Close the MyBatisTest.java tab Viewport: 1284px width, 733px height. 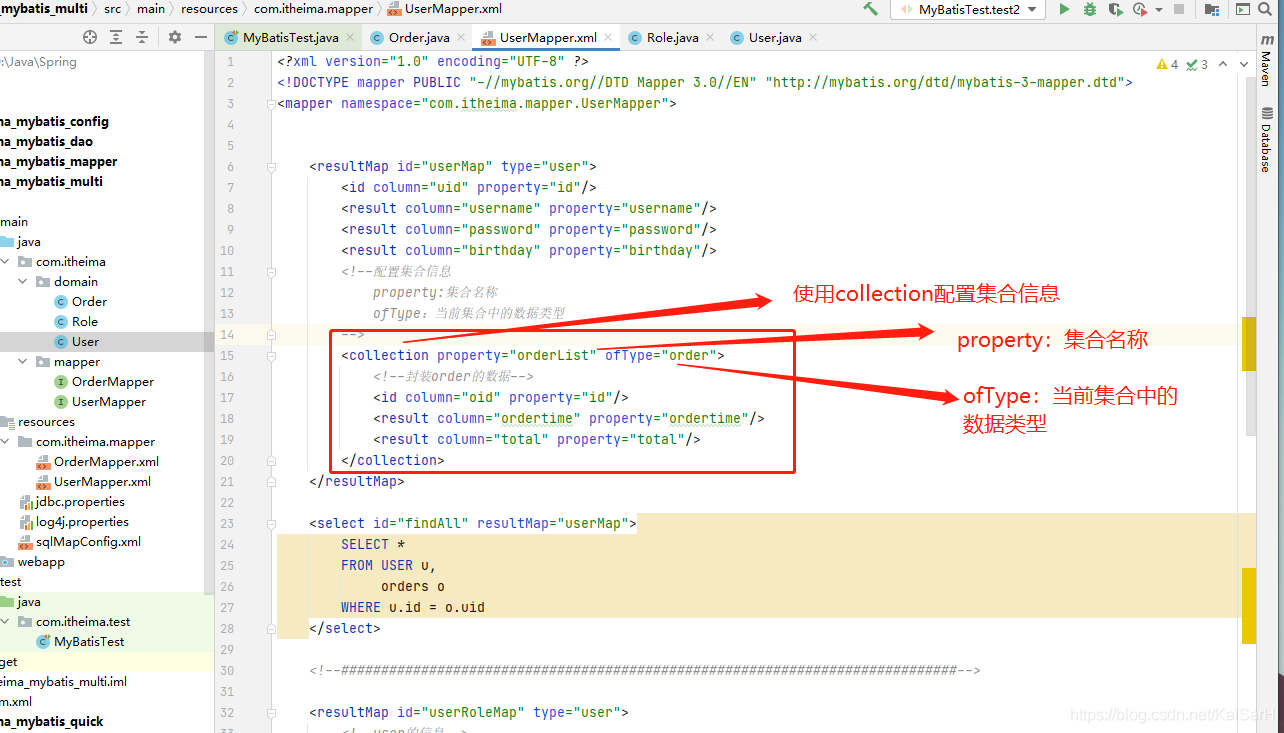click(352, 38)
